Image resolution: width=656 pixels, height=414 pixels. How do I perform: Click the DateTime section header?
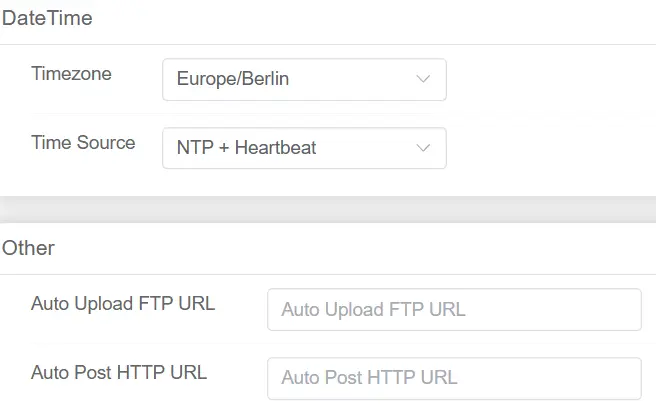click(x=46, y=17)
